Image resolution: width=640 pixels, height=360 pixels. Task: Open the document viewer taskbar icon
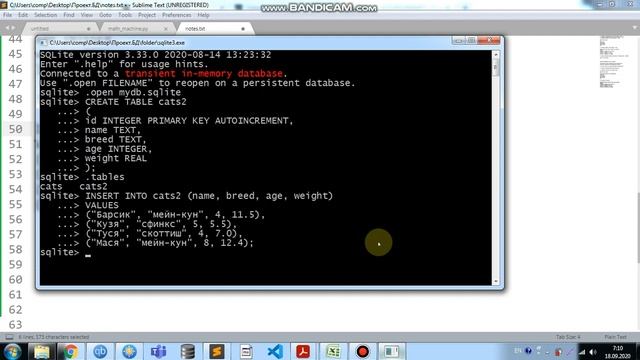tap(246, 351)
